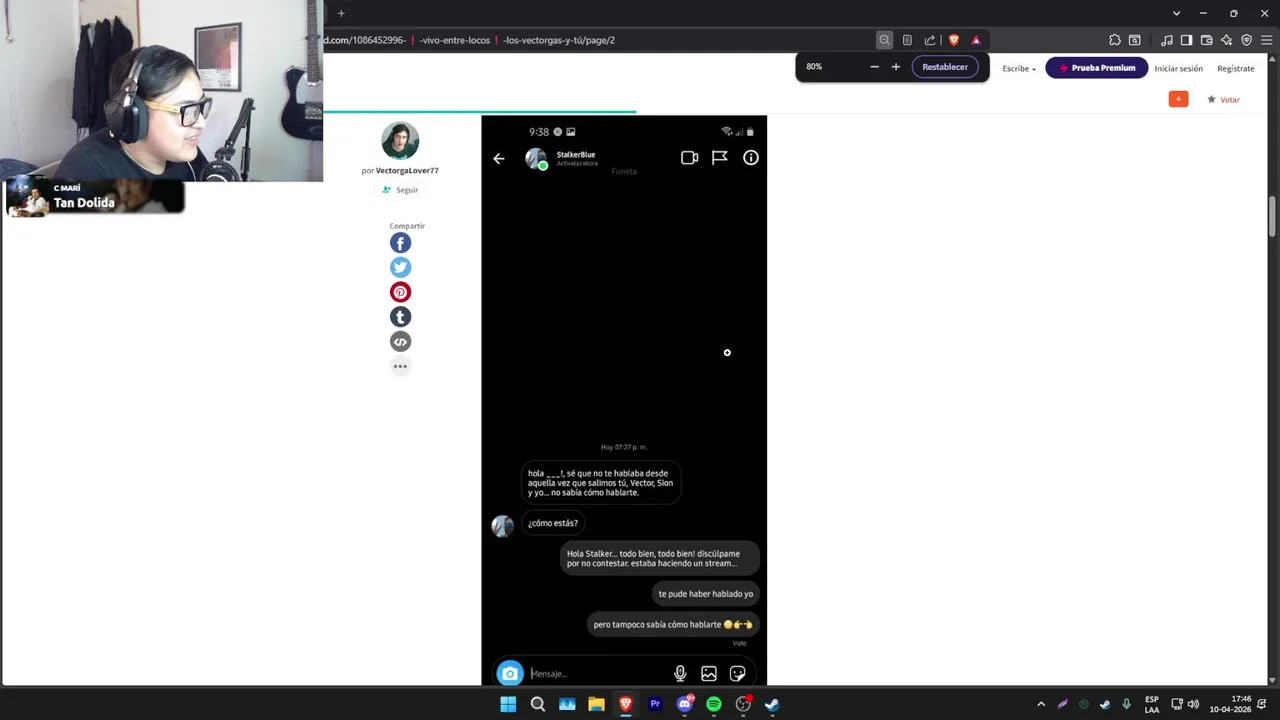
Task: Open the Brave Wallet icon
Action: (x=1206, y=40)
